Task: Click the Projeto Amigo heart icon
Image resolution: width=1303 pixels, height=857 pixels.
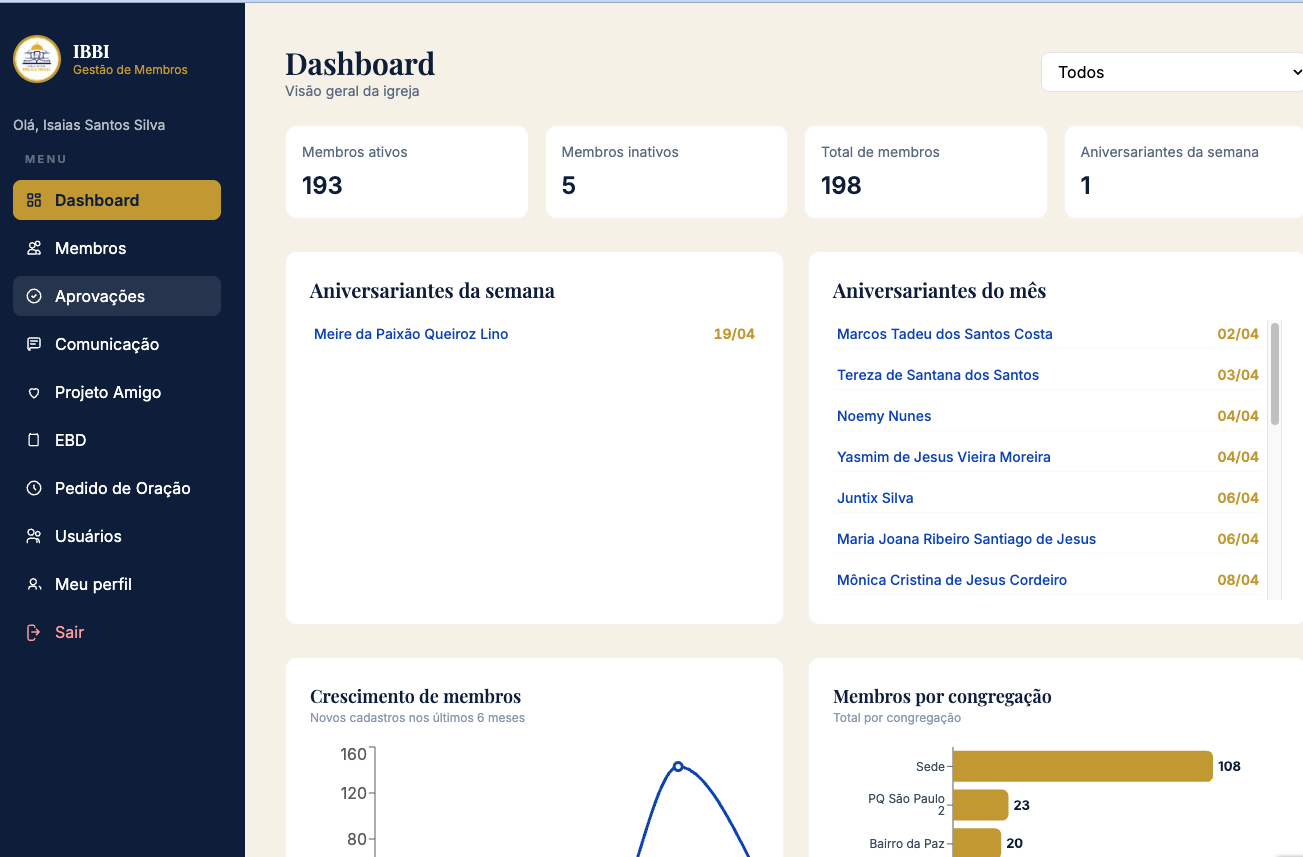Action: pos(34,392)
